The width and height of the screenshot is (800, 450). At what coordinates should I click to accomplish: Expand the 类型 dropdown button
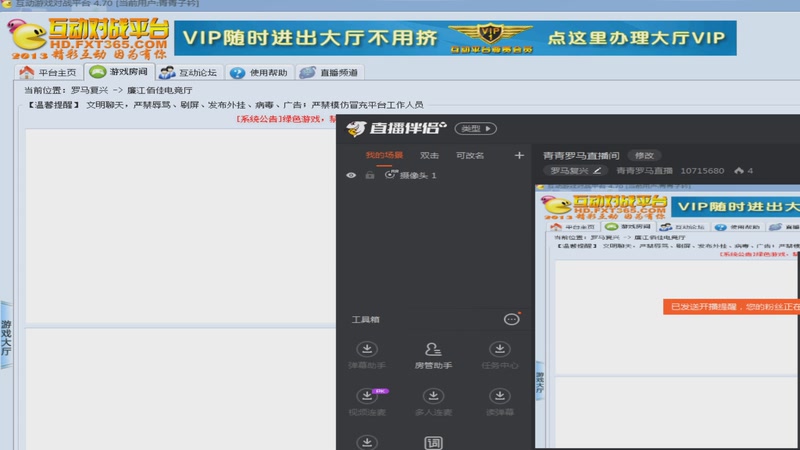[476, 129]
